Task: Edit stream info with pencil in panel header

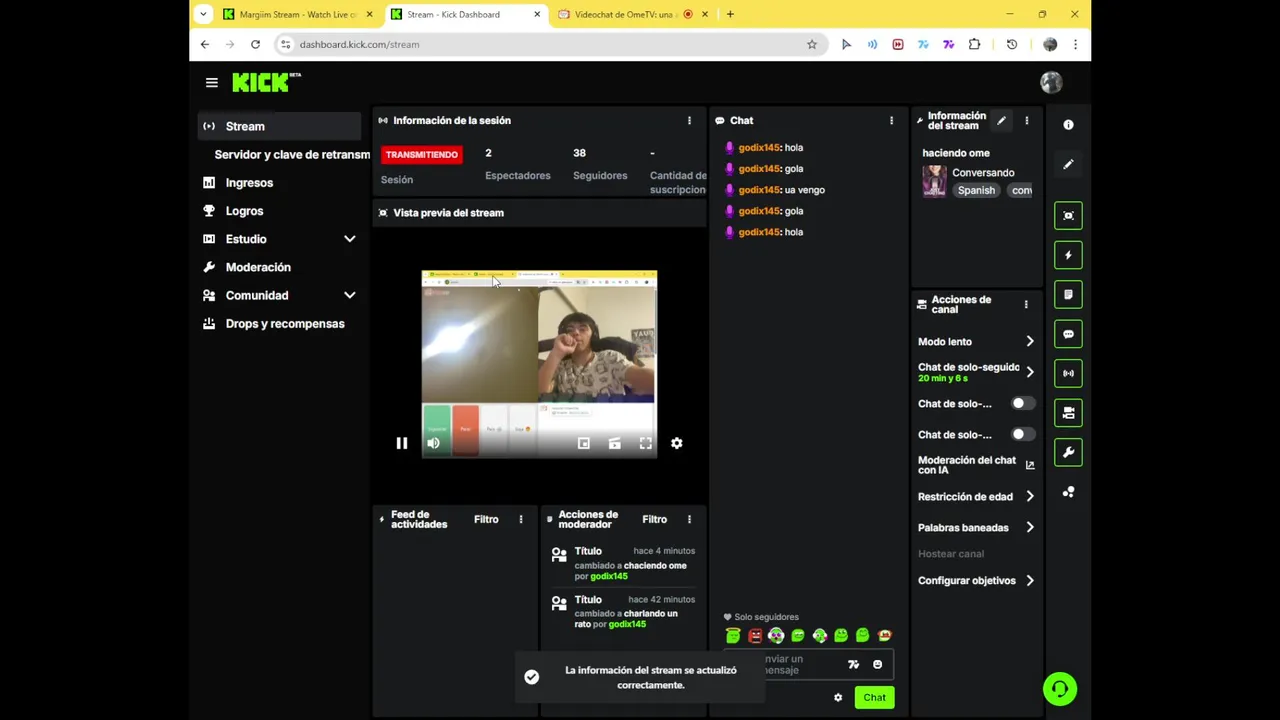Action: (x=1001, y=121)
